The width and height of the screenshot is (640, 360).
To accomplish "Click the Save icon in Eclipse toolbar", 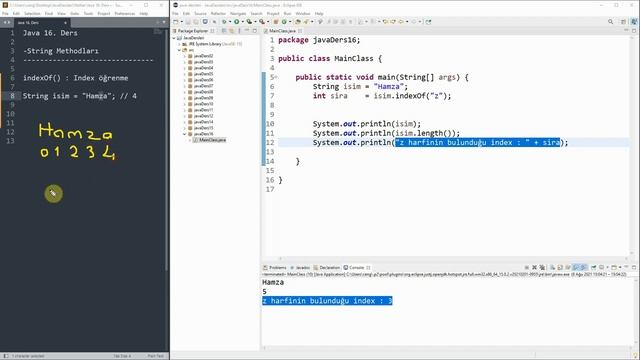I will (x=188, y=22).
